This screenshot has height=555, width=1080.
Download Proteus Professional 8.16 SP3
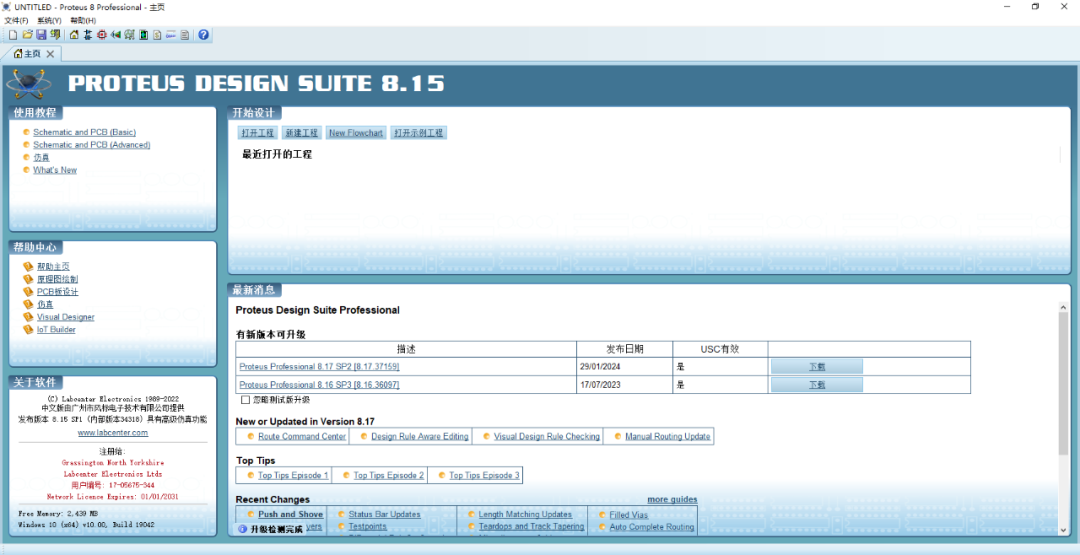pyautogui.click(x=817, y=385)
